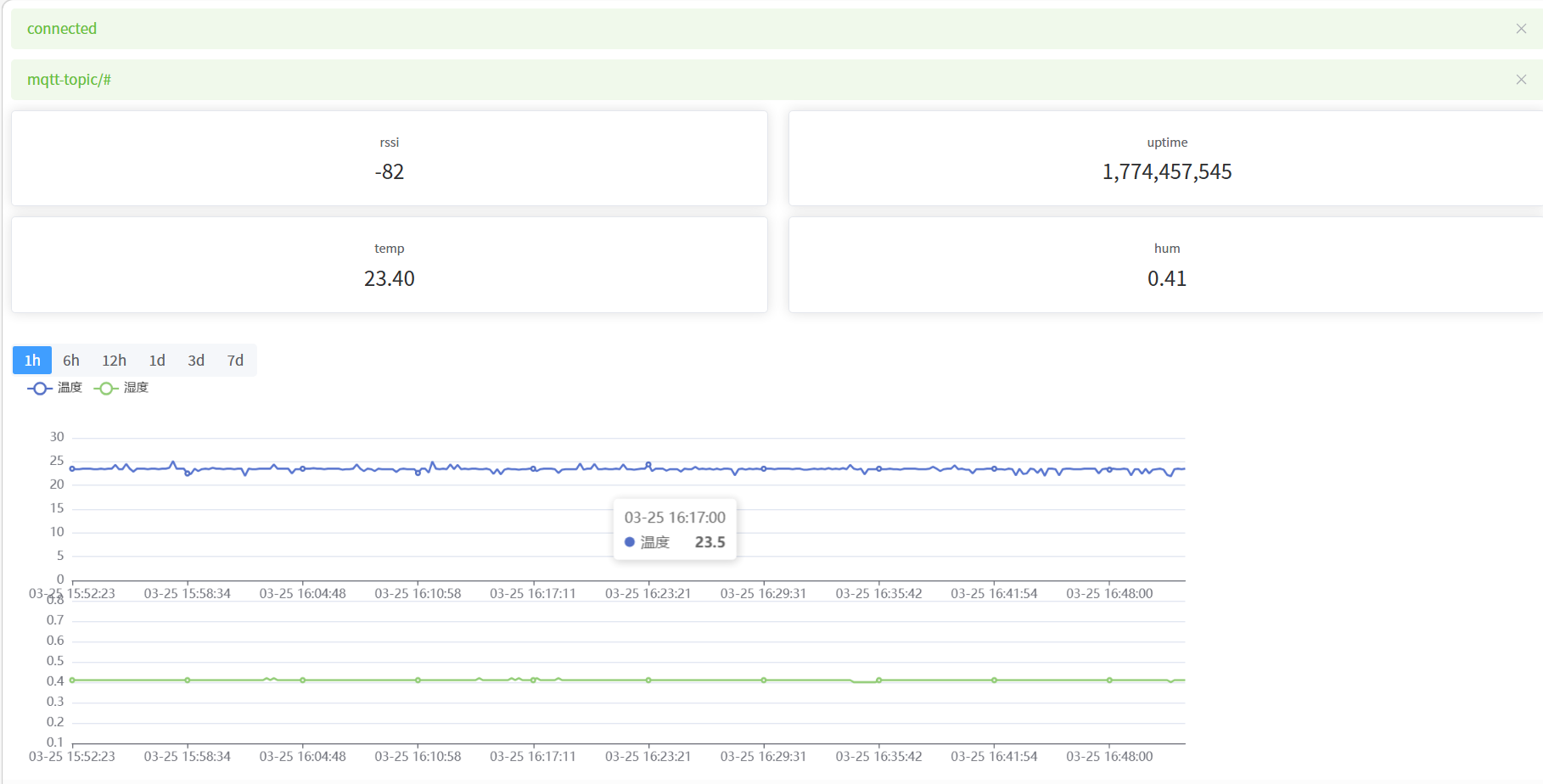Switch to the 12h time range
This screenshot has width=1543, height=784.
[x=115, y=361]
